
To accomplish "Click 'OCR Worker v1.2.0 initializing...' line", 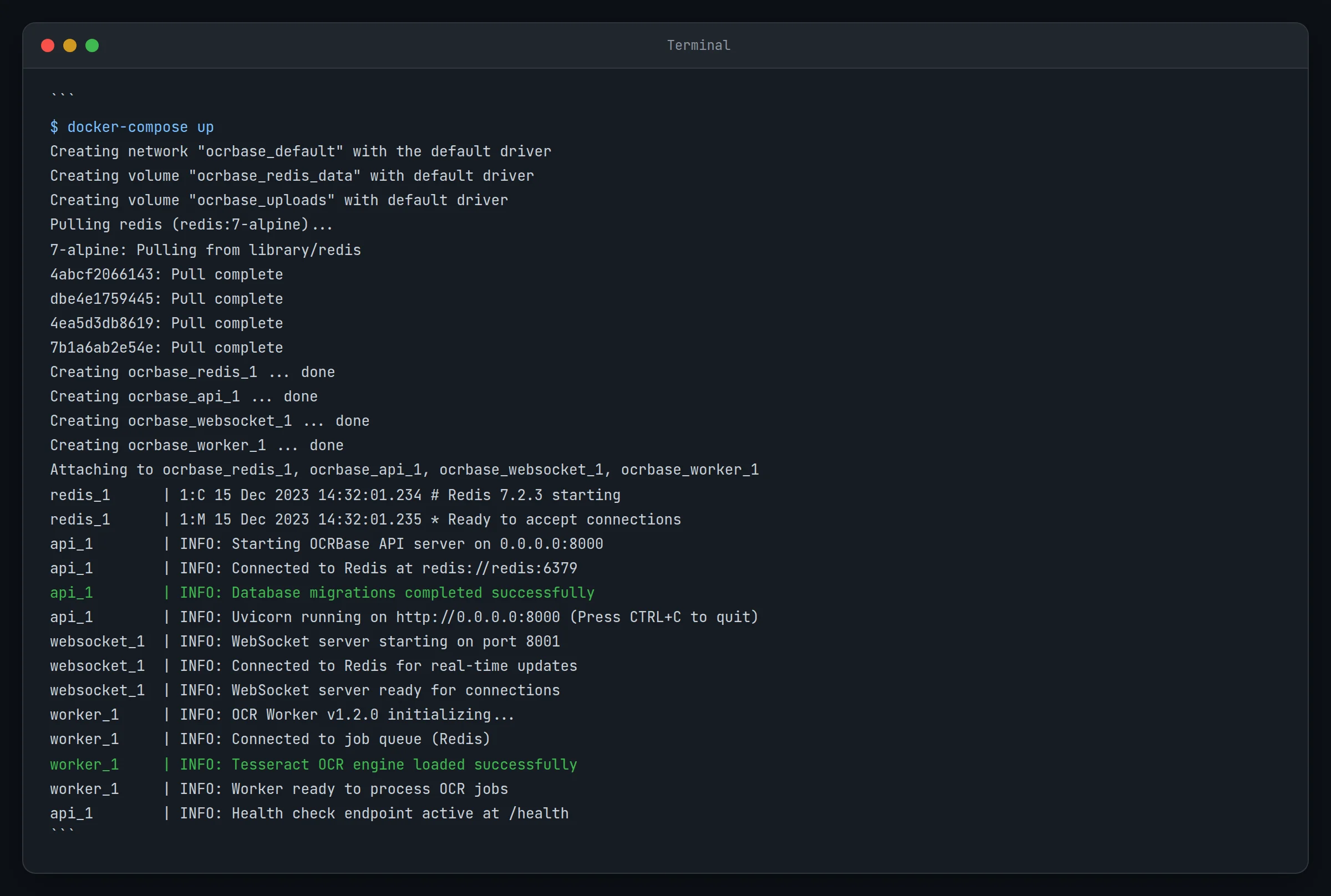I will (x=282, y=715).
